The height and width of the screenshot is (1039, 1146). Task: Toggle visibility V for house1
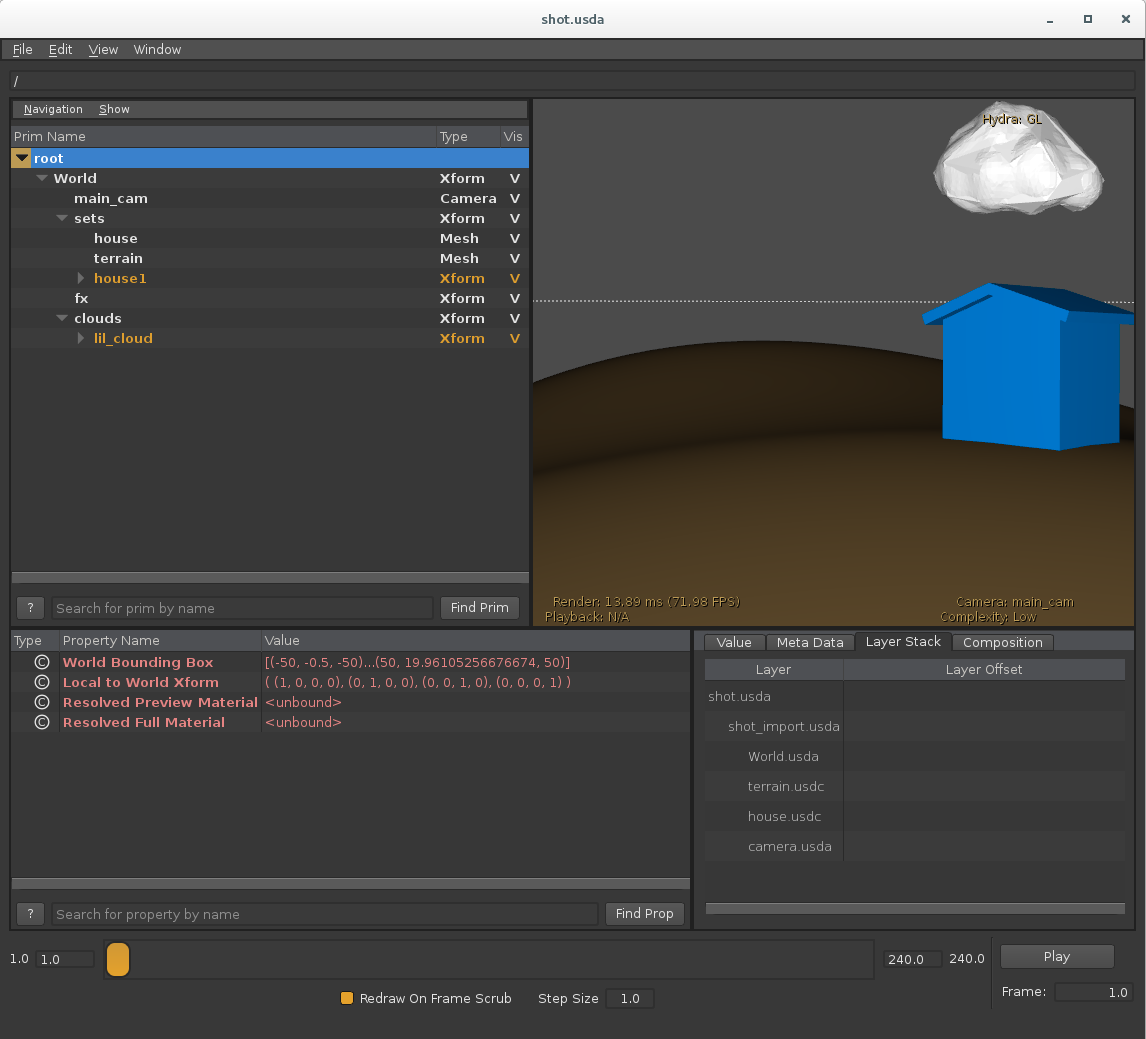click(515, 278)
